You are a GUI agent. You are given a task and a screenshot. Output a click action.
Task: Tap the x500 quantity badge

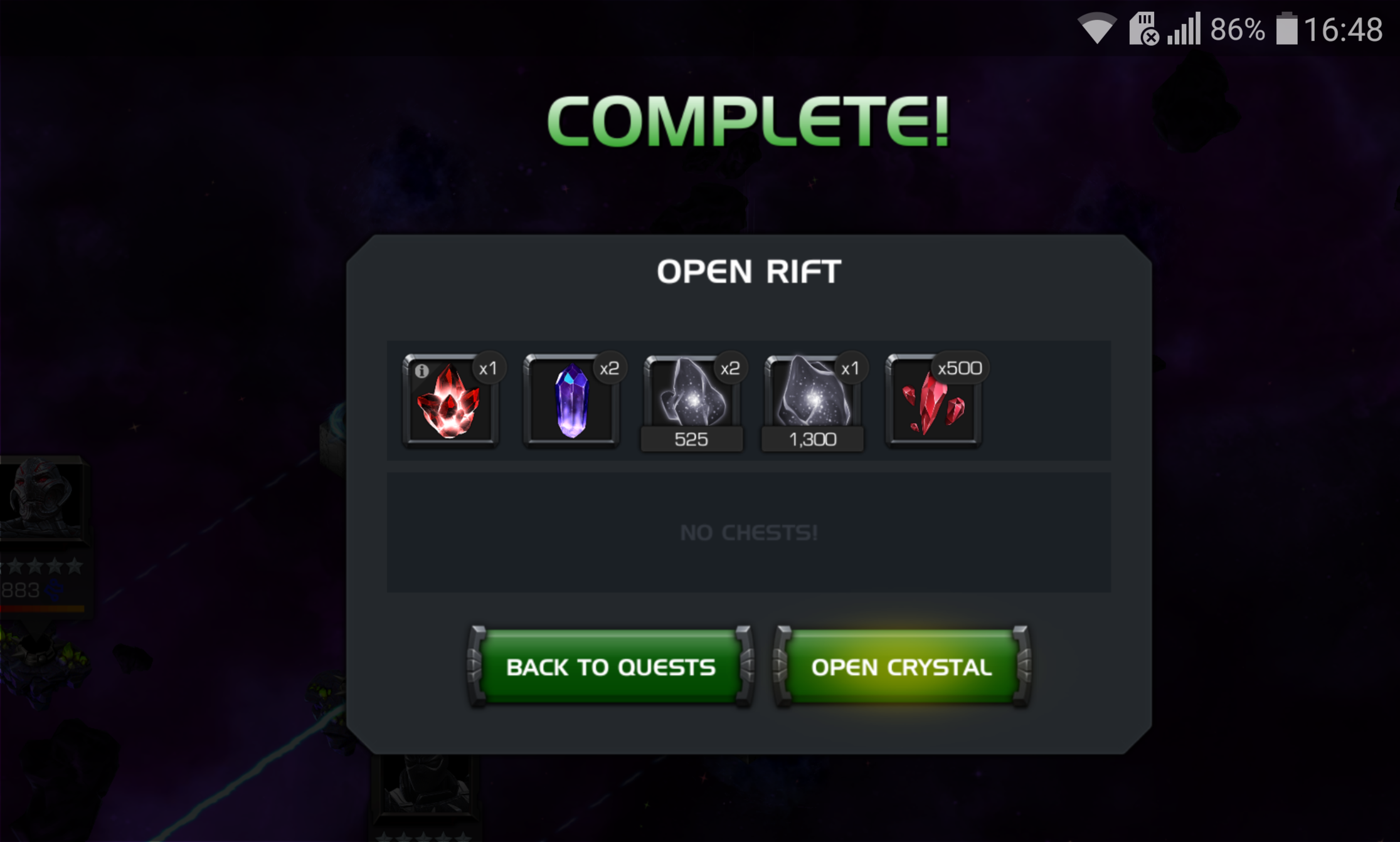960,368
